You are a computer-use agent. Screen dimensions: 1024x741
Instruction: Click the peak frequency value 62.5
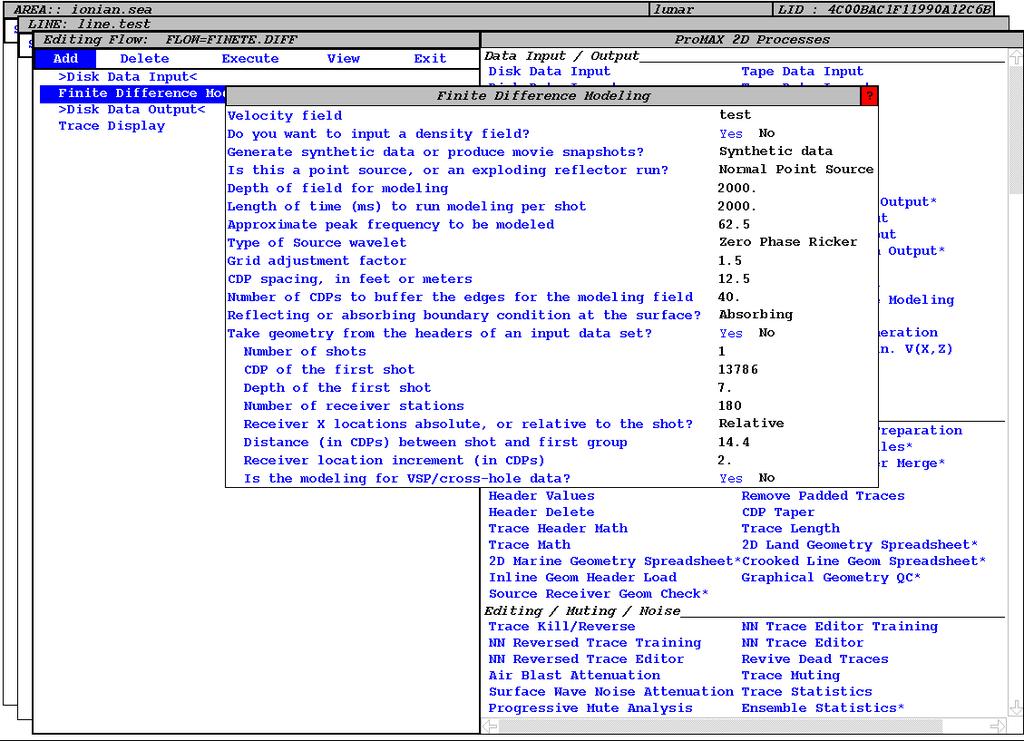(x=734, y=224)
